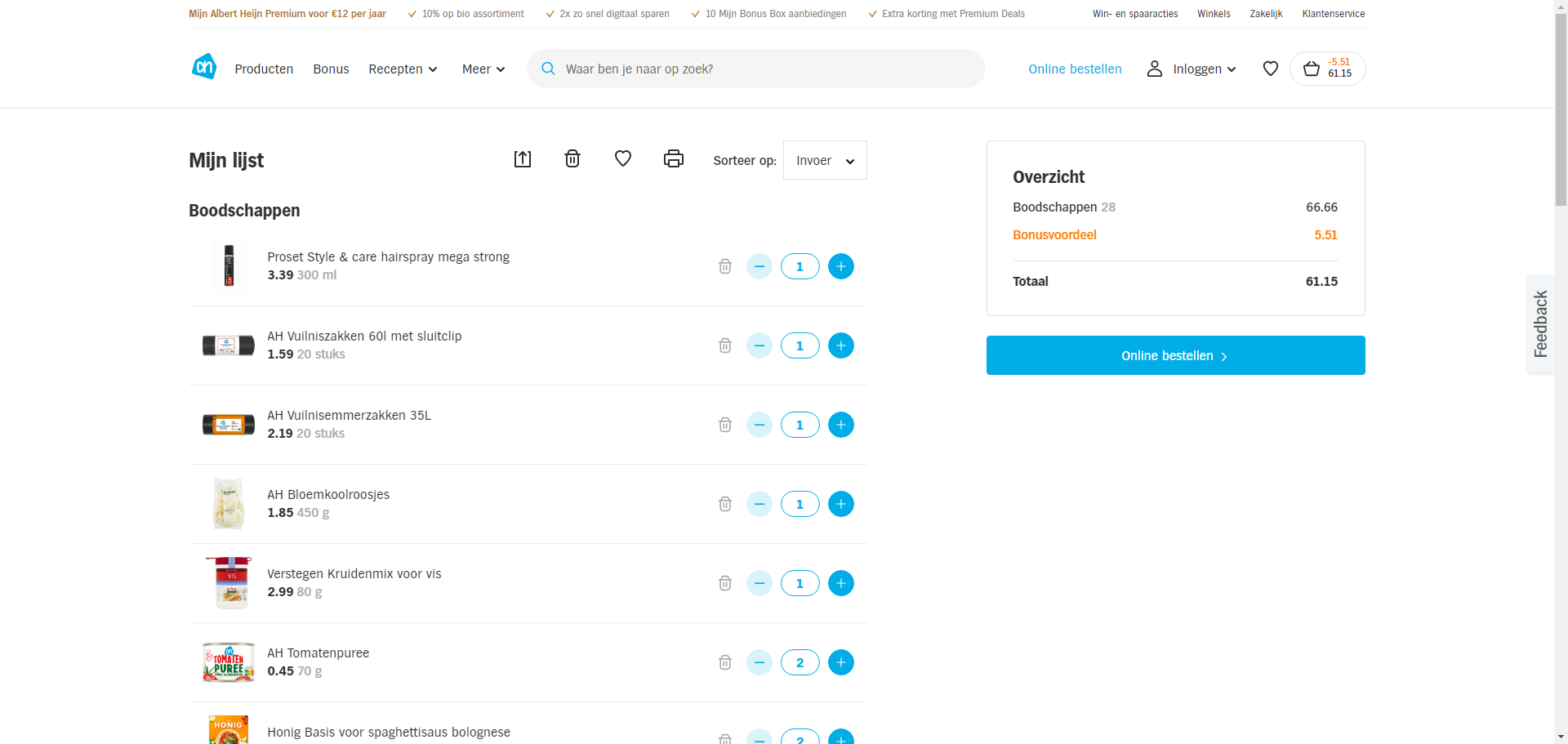1568x744 pixels.
Task: Print the shopping list
Action: (x=674, y=159)
